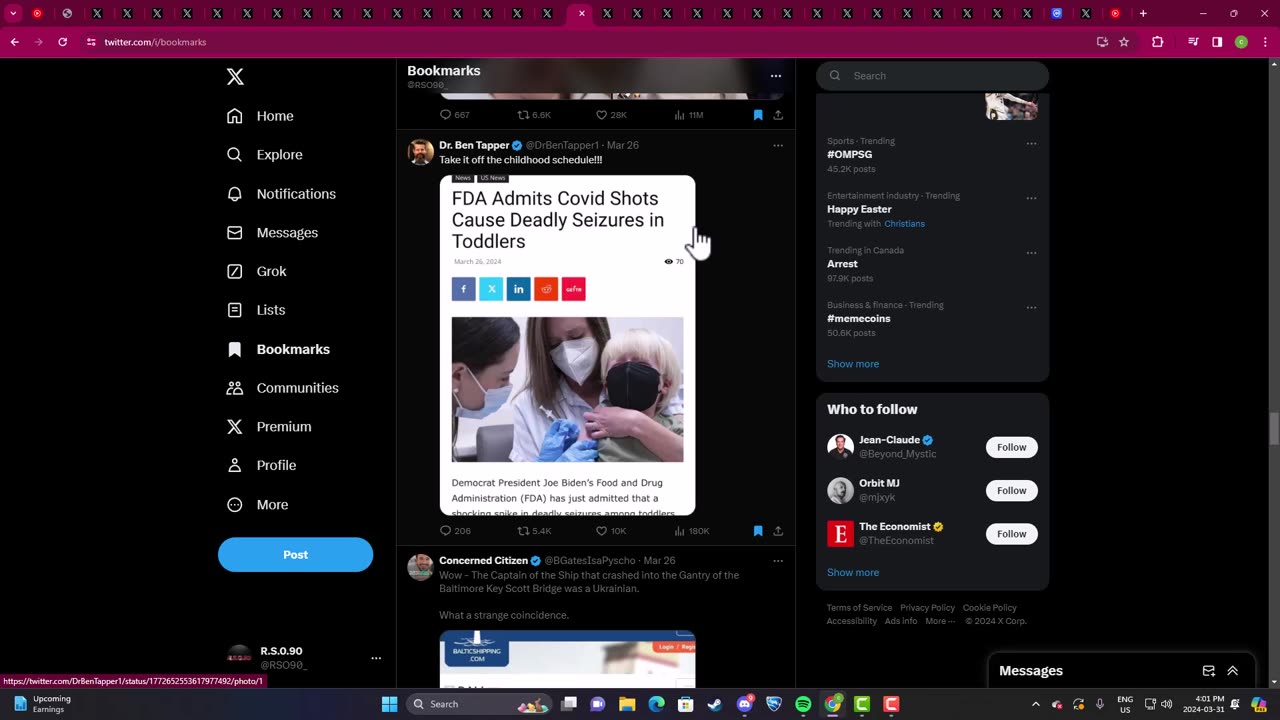The height and width of the screenshot is (720, 1280).
Task: Like tweet with 28K likes
Action: pos(601,115)
